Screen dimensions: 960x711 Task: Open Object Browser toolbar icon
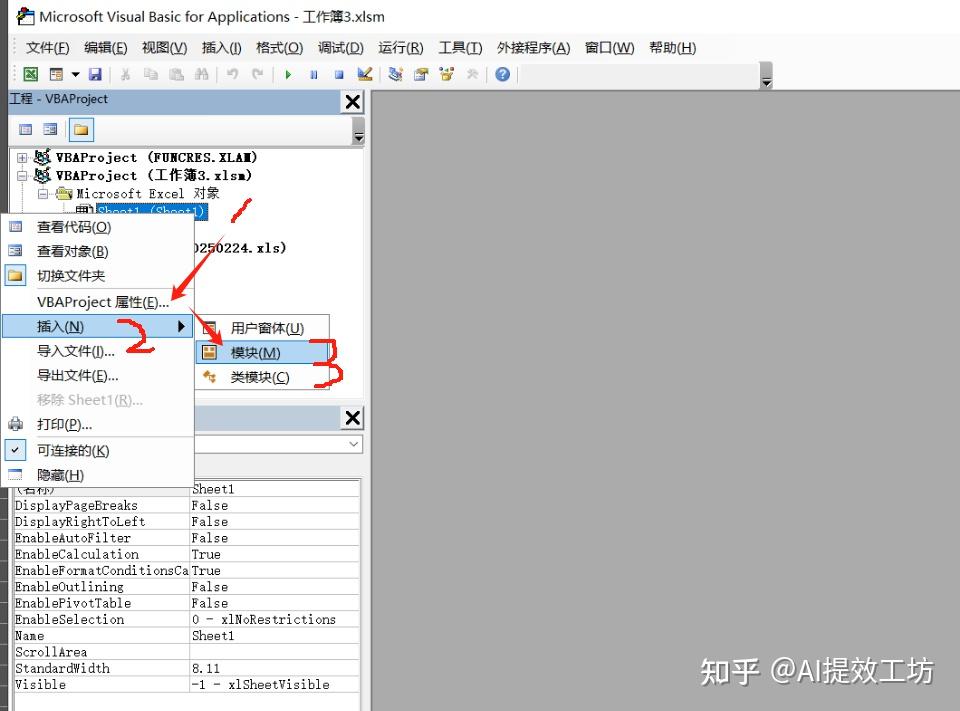pyautogui.click(x=447, y=74)
